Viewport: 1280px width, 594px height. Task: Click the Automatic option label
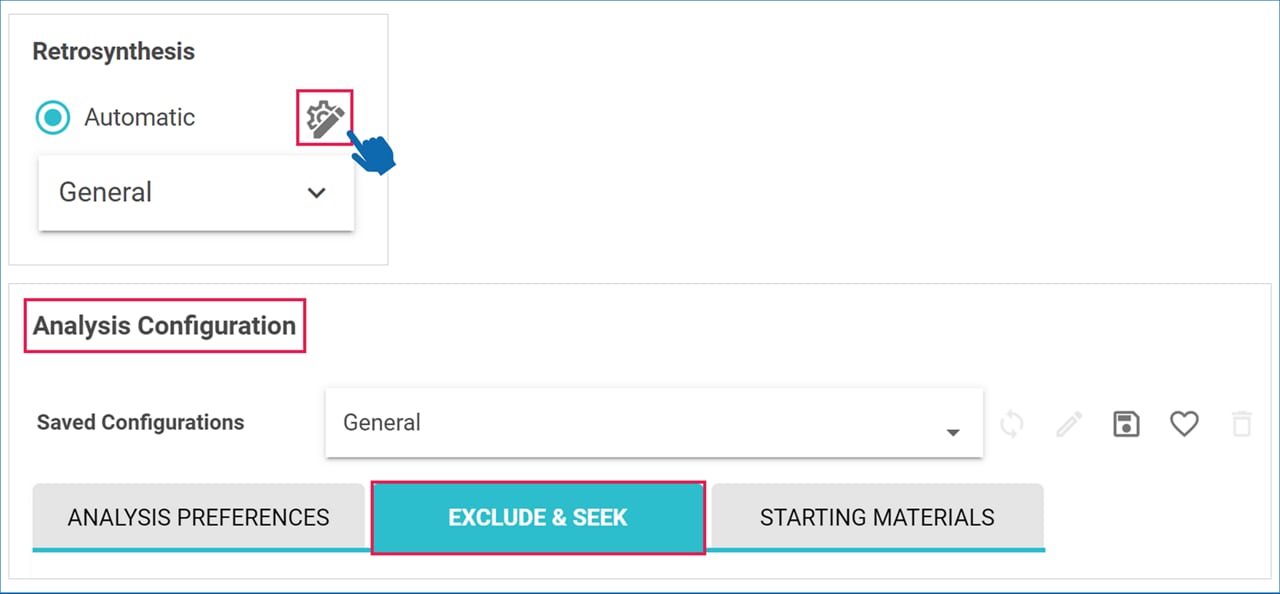(x=139, y=118)
